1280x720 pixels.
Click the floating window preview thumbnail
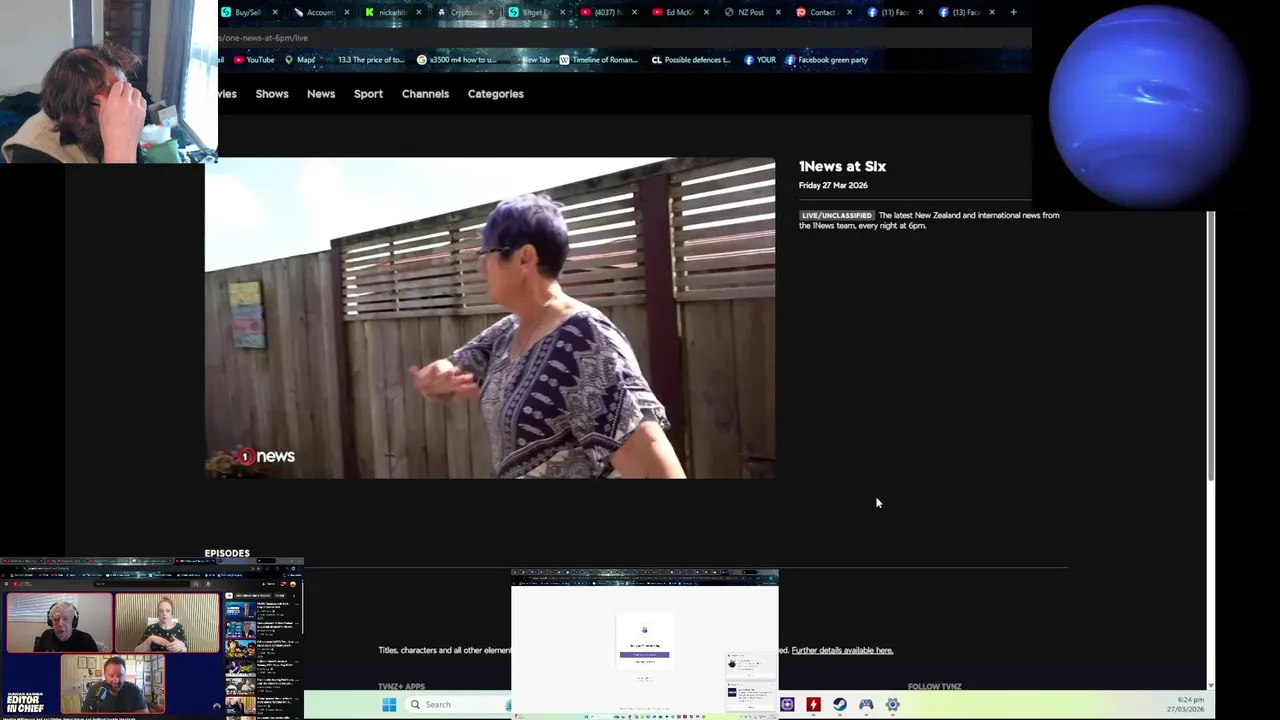pos(645,643)
